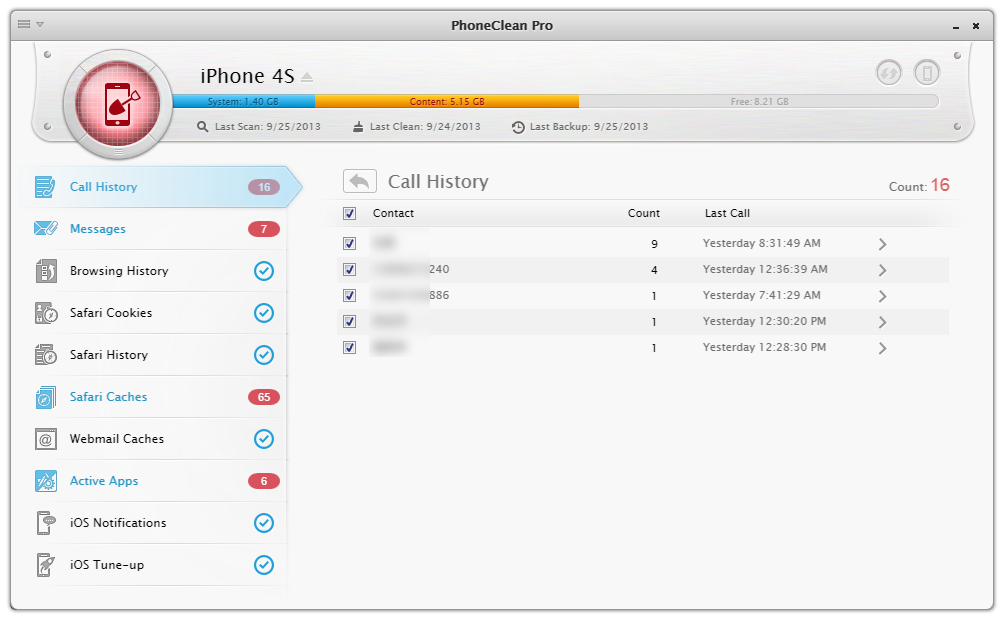Click the sync icon at top right
The height and width of the screenshot is (620, 1004).
pos(888,73)
